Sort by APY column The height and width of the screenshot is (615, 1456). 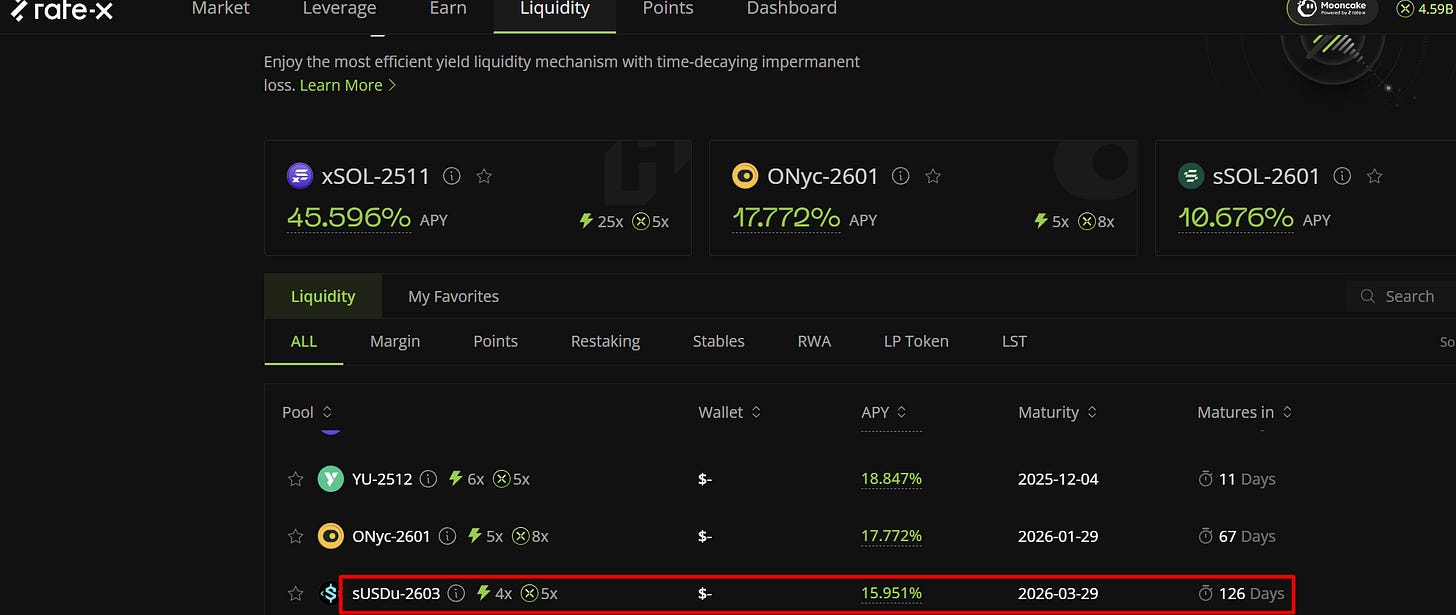tap(884, 412)
